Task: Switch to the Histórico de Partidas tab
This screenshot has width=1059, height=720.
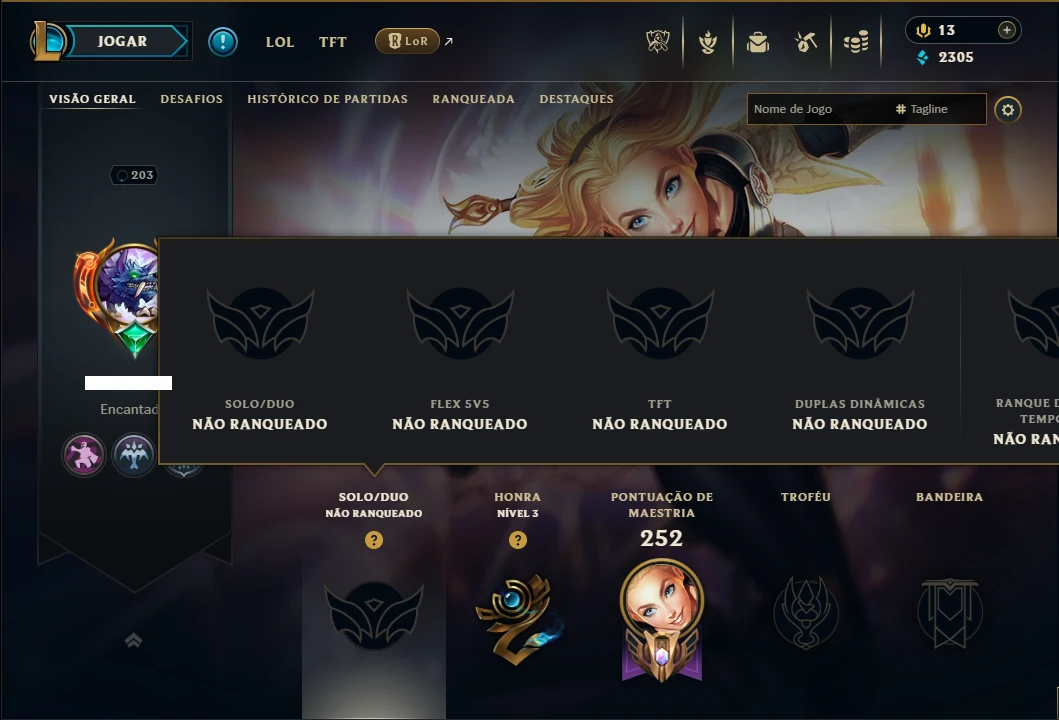Action: [x=328, y=99]
